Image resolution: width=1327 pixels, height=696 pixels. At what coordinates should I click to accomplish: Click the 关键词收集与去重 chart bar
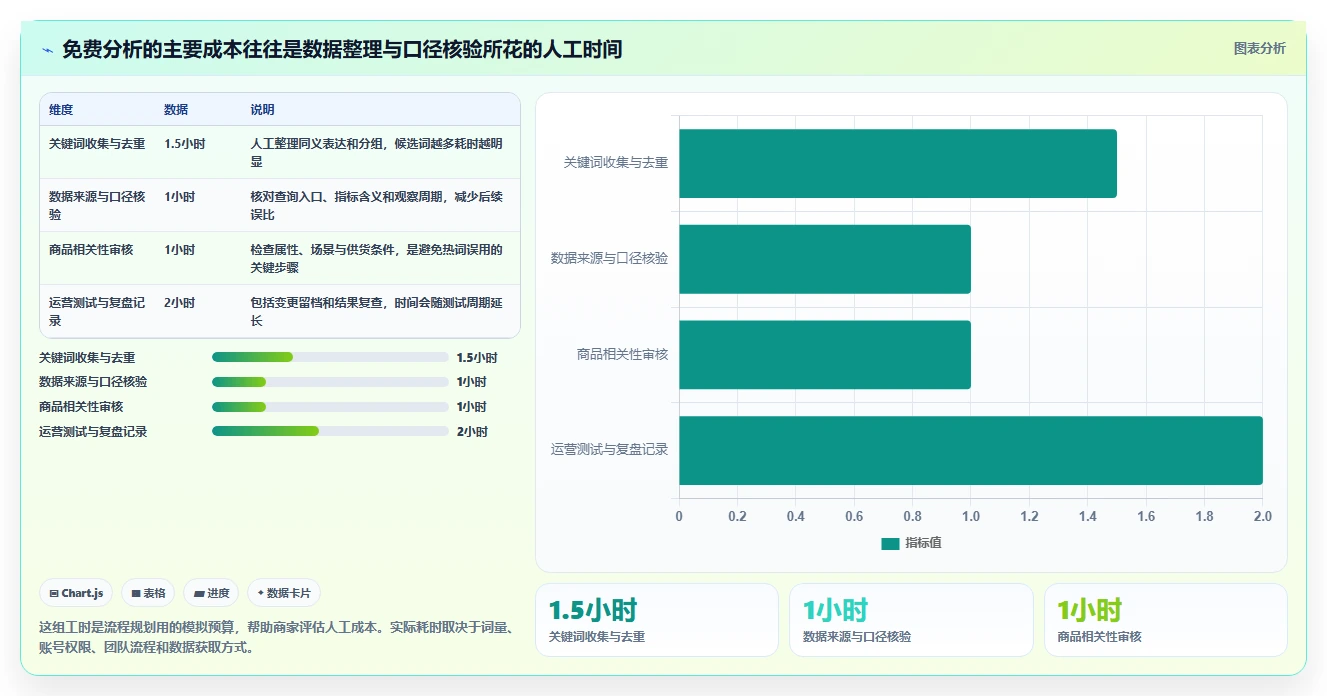click(x=898, y=163)
